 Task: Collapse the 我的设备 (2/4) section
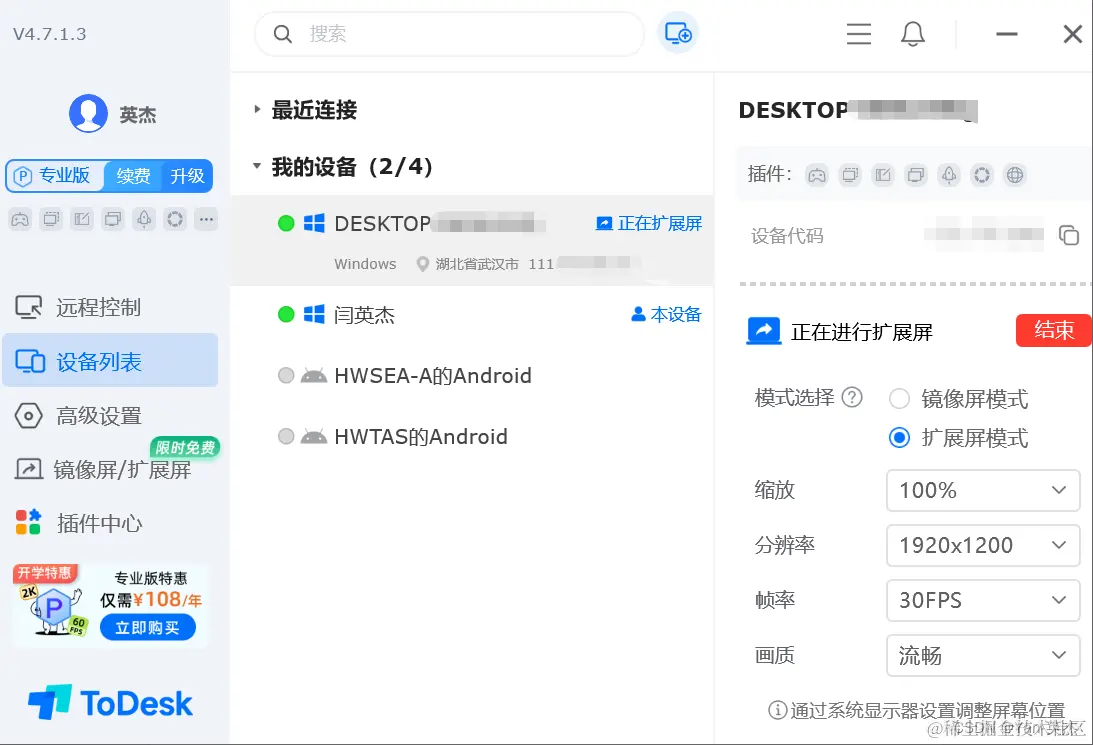257,166
